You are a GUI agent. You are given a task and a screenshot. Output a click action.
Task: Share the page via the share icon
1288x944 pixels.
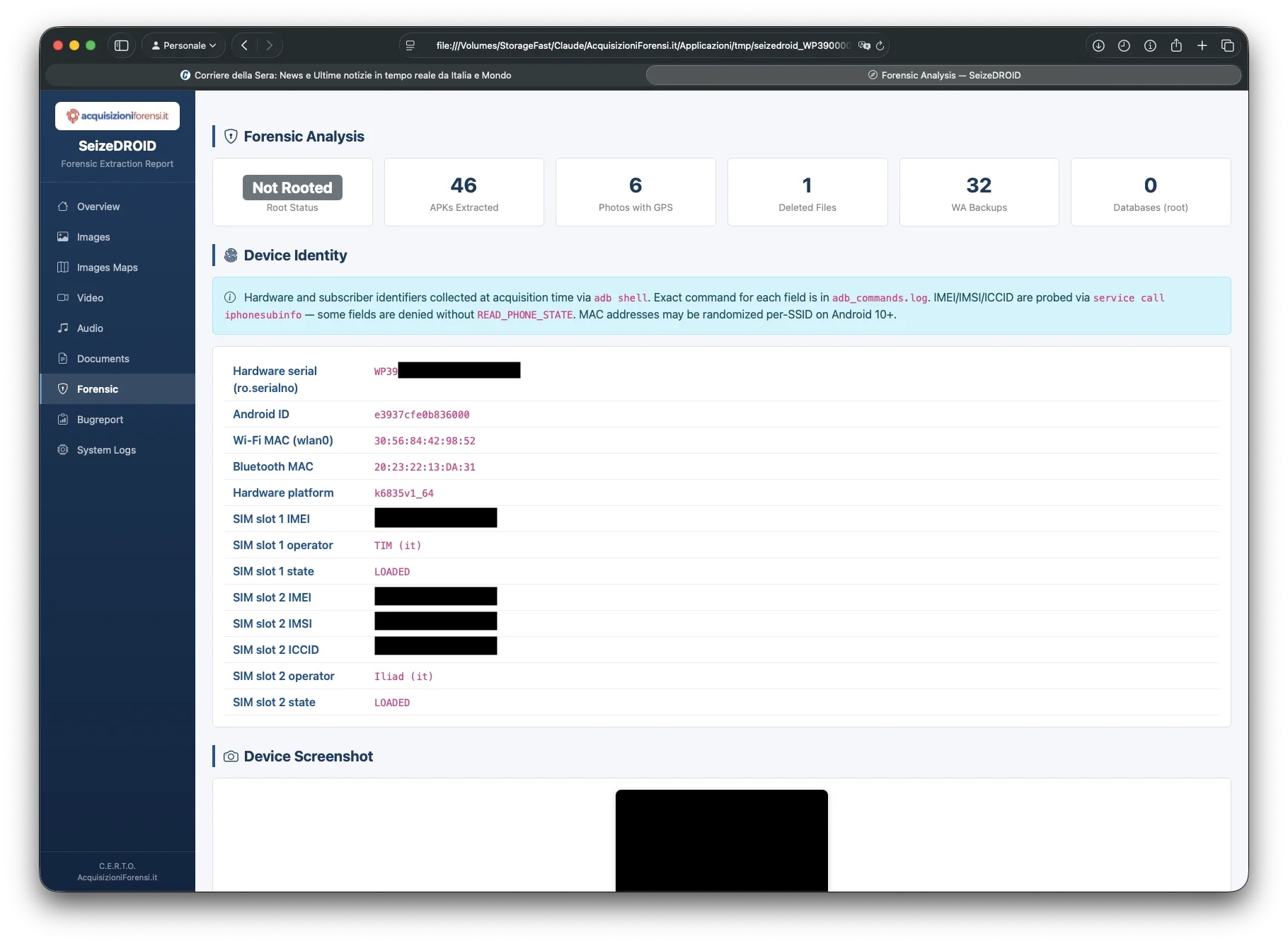point(1176,45)
